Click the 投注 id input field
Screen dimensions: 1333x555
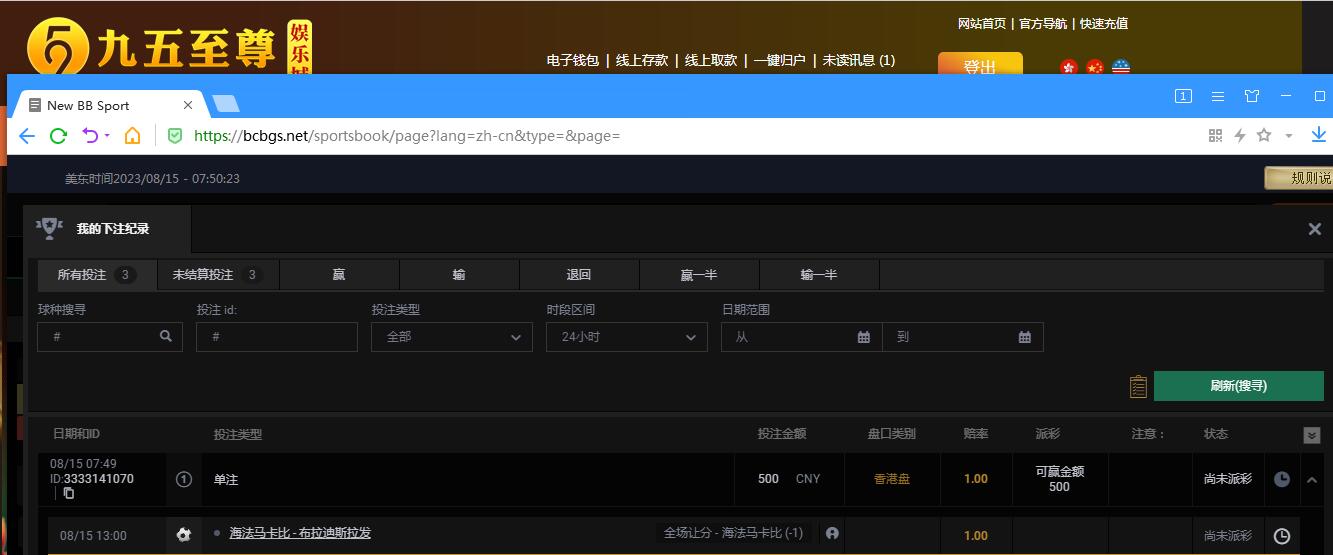click(x=277, y=337)
